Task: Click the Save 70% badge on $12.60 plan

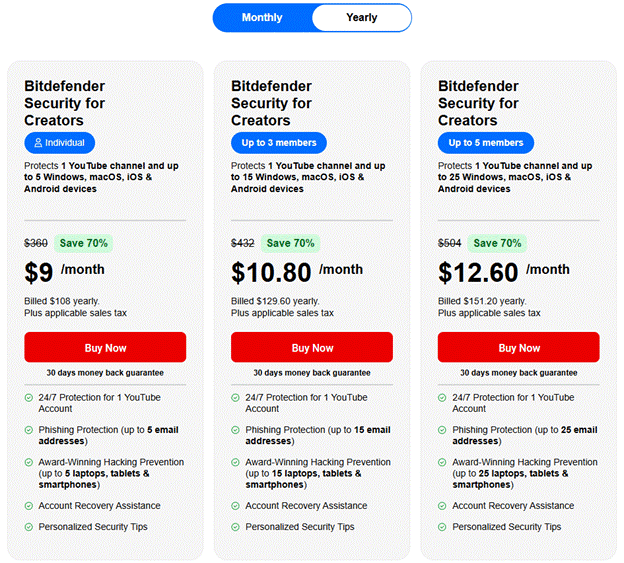Action: pos(496,243)
